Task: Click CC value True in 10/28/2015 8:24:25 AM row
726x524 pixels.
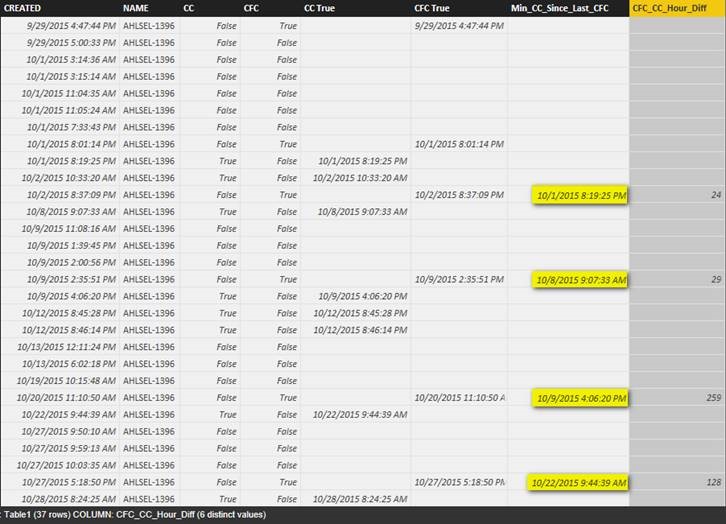Action: (x=228, y=499)
